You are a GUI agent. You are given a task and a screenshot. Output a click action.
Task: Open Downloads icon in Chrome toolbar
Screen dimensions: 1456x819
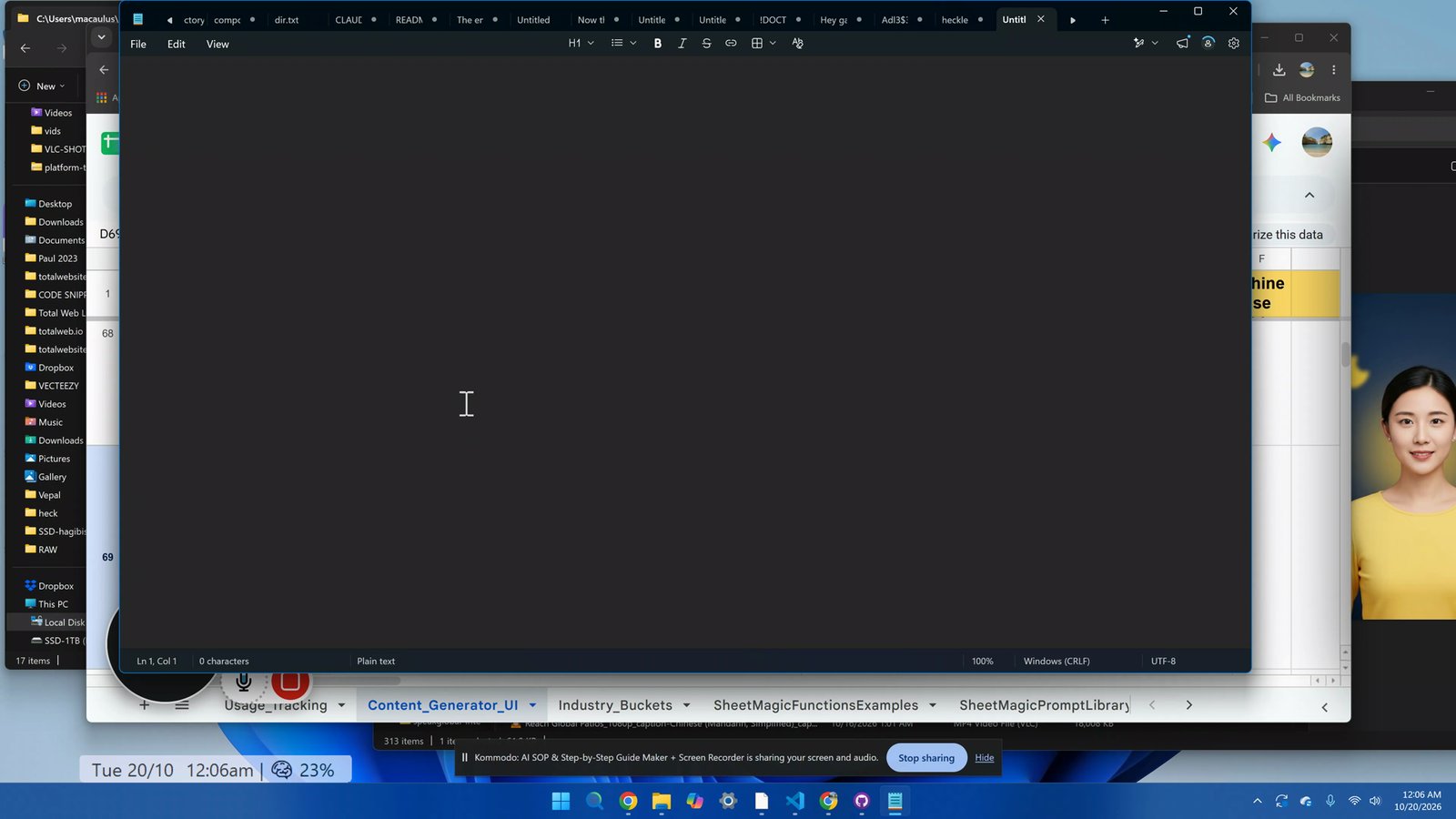pos(1279,70)
